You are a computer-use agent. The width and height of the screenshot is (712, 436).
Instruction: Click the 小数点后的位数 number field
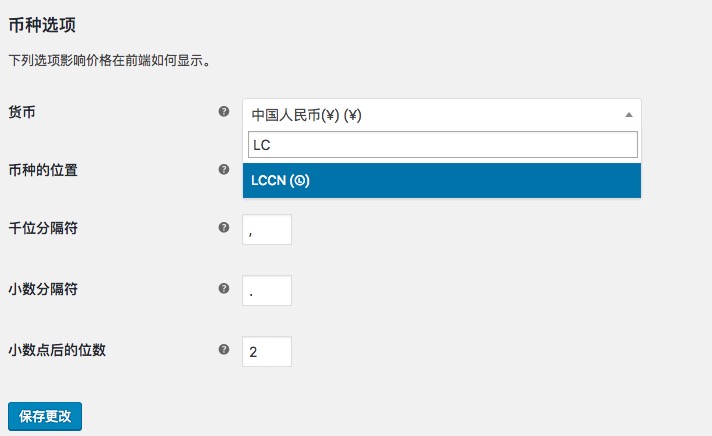(267, 351)
